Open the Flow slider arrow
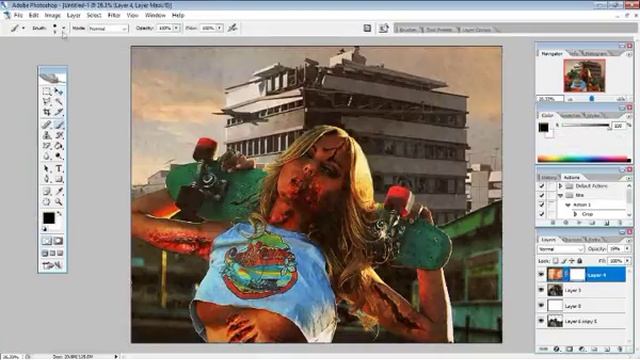Viewport: 640px width, 360px height. [x=220, y=28]
